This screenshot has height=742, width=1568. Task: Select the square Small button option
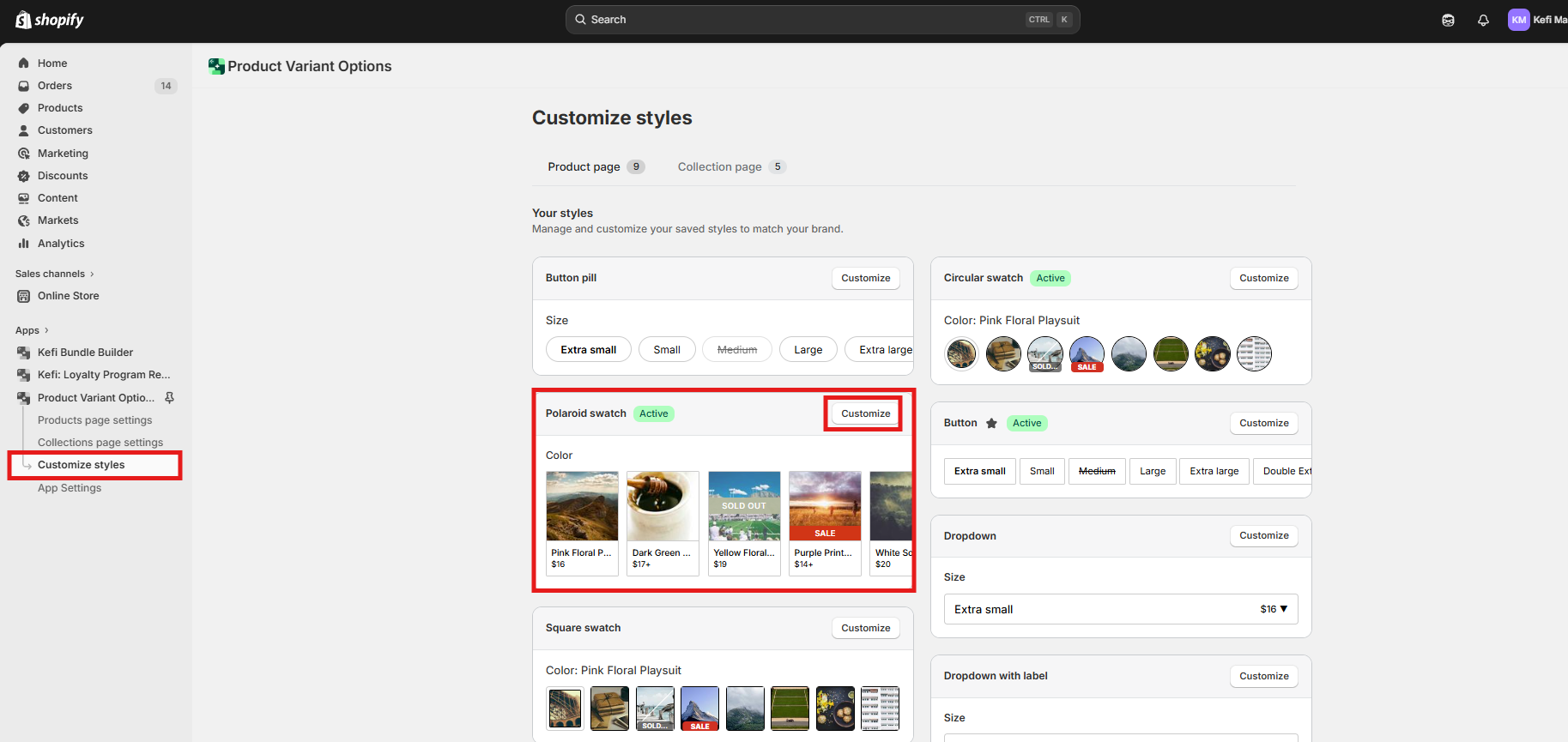1042,471
